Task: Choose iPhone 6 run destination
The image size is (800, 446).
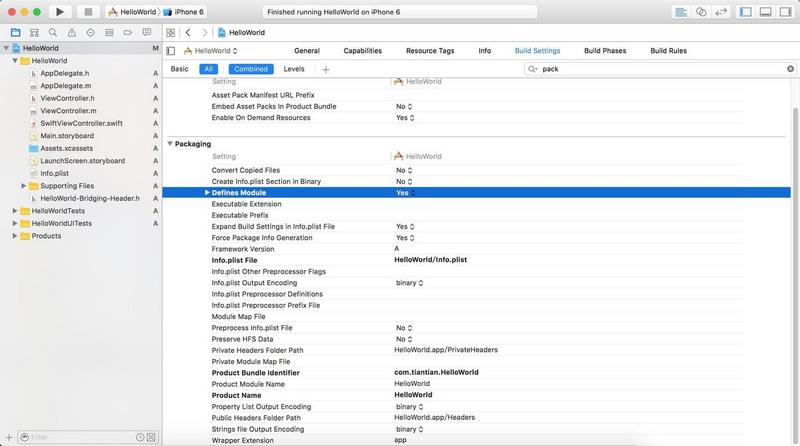Action: [184, 12]
